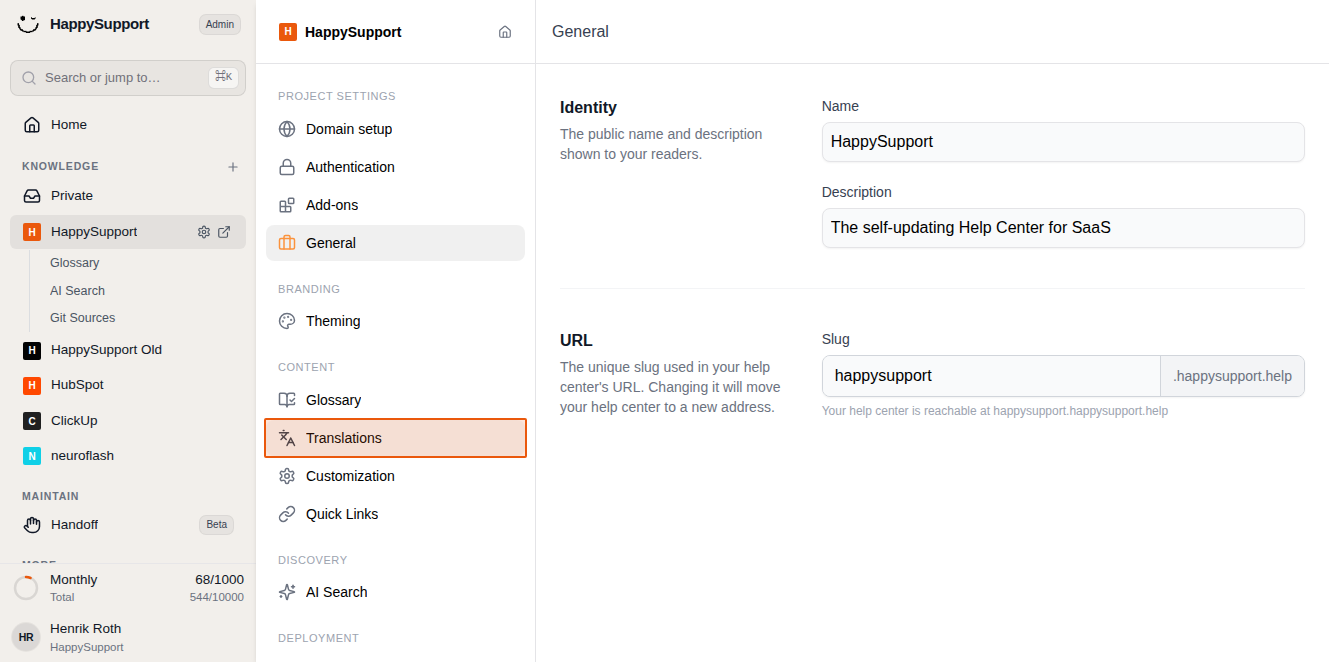
Task: Click the Slug input field
Action: 991,376
